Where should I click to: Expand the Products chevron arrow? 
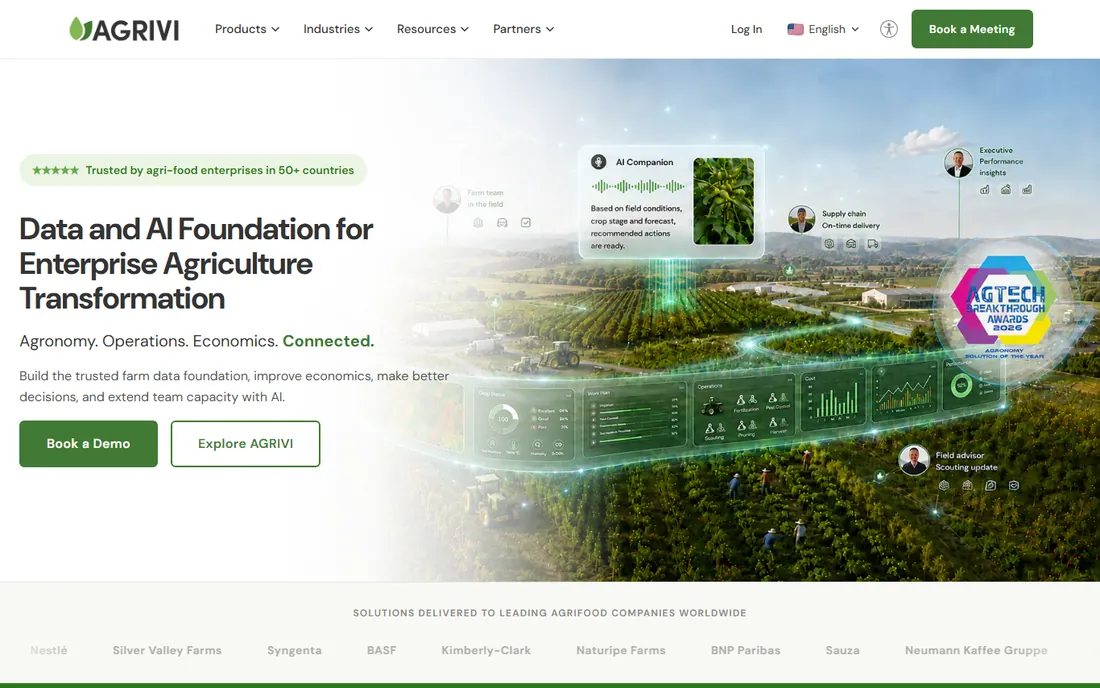[276, 29]
